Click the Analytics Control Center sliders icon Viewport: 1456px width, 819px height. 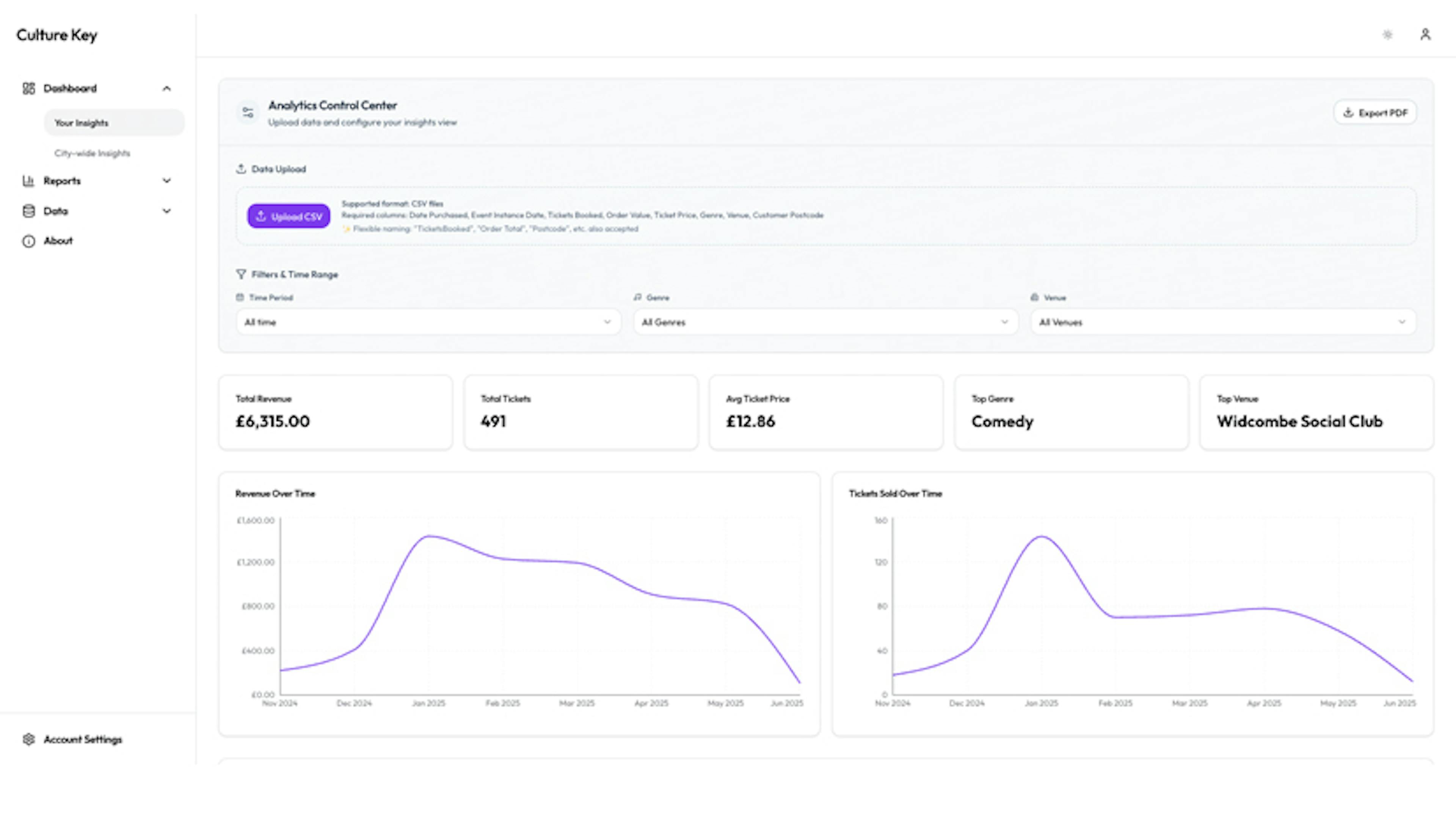[248, 113]
